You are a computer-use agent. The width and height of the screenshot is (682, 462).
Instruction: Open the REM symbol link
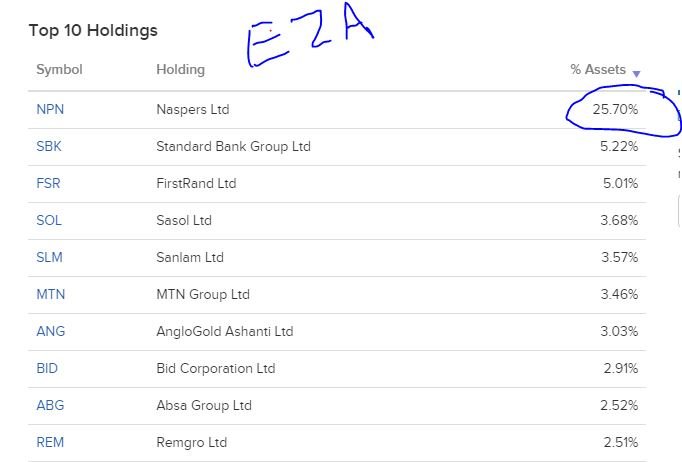pos(50,442)
